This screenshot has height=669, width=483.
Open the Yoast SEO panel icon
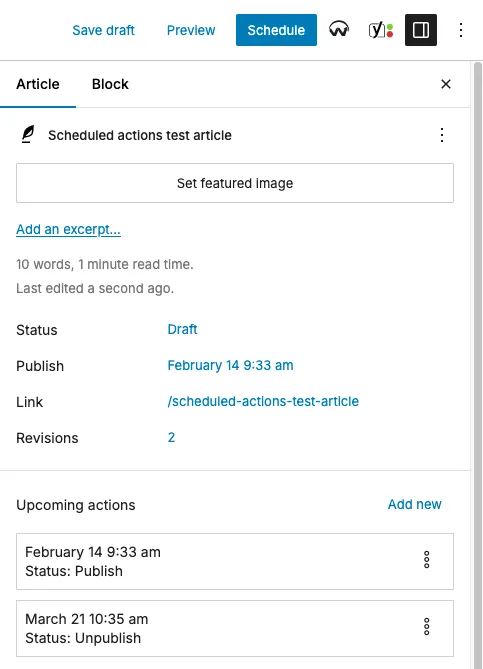(381, 30)
